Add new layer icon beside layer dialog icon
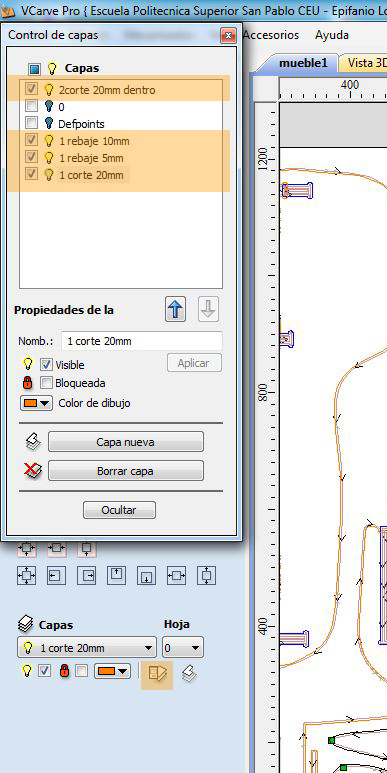 point(188,673)
